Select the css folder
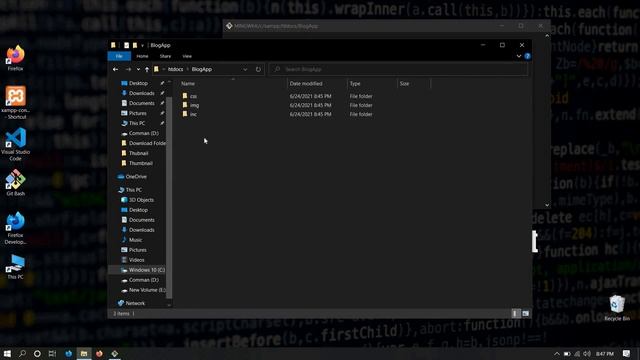The image size is (640, 360). point(193,96)
